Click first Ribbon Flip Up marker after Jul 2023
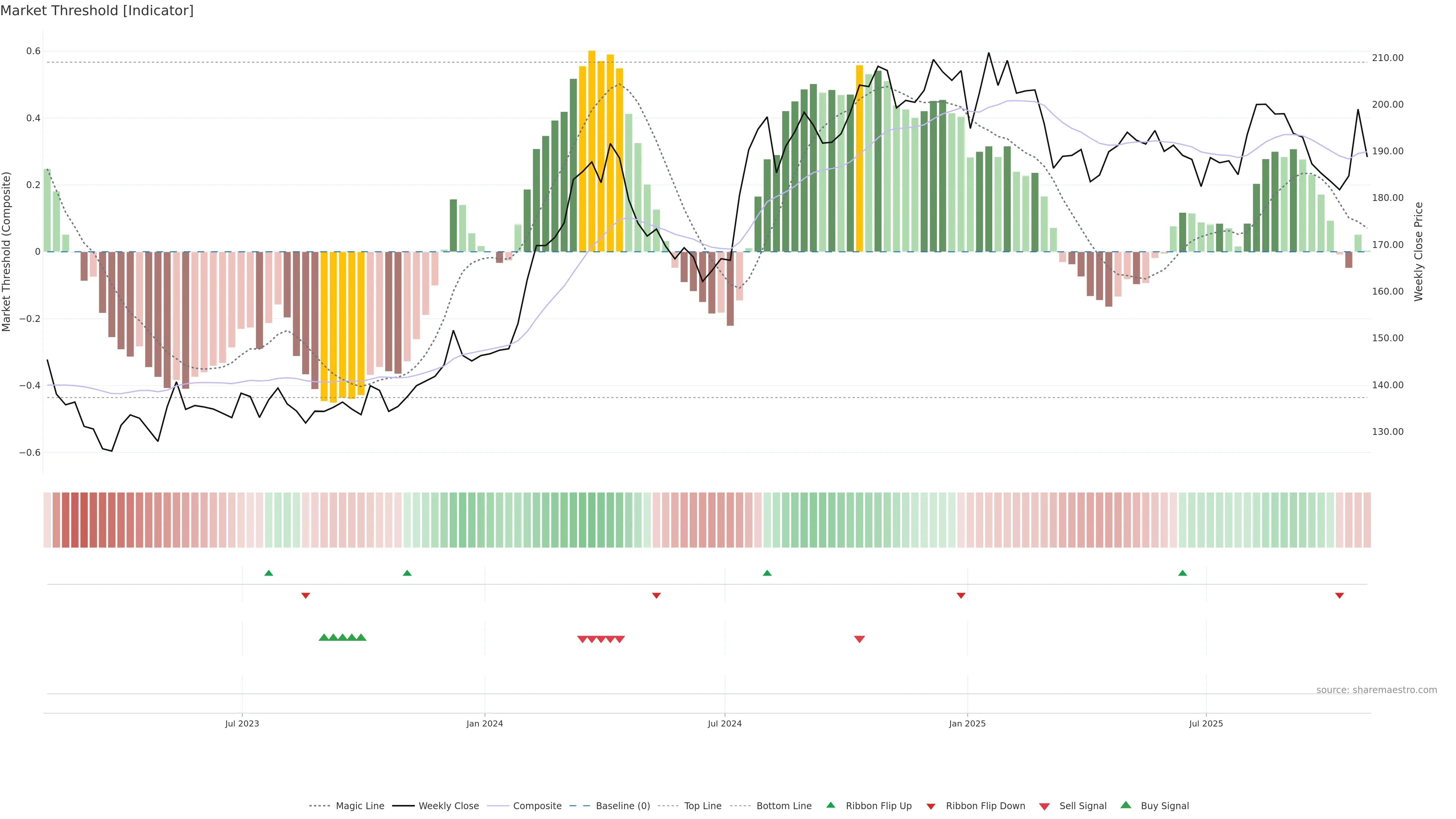 coord(268,573)
